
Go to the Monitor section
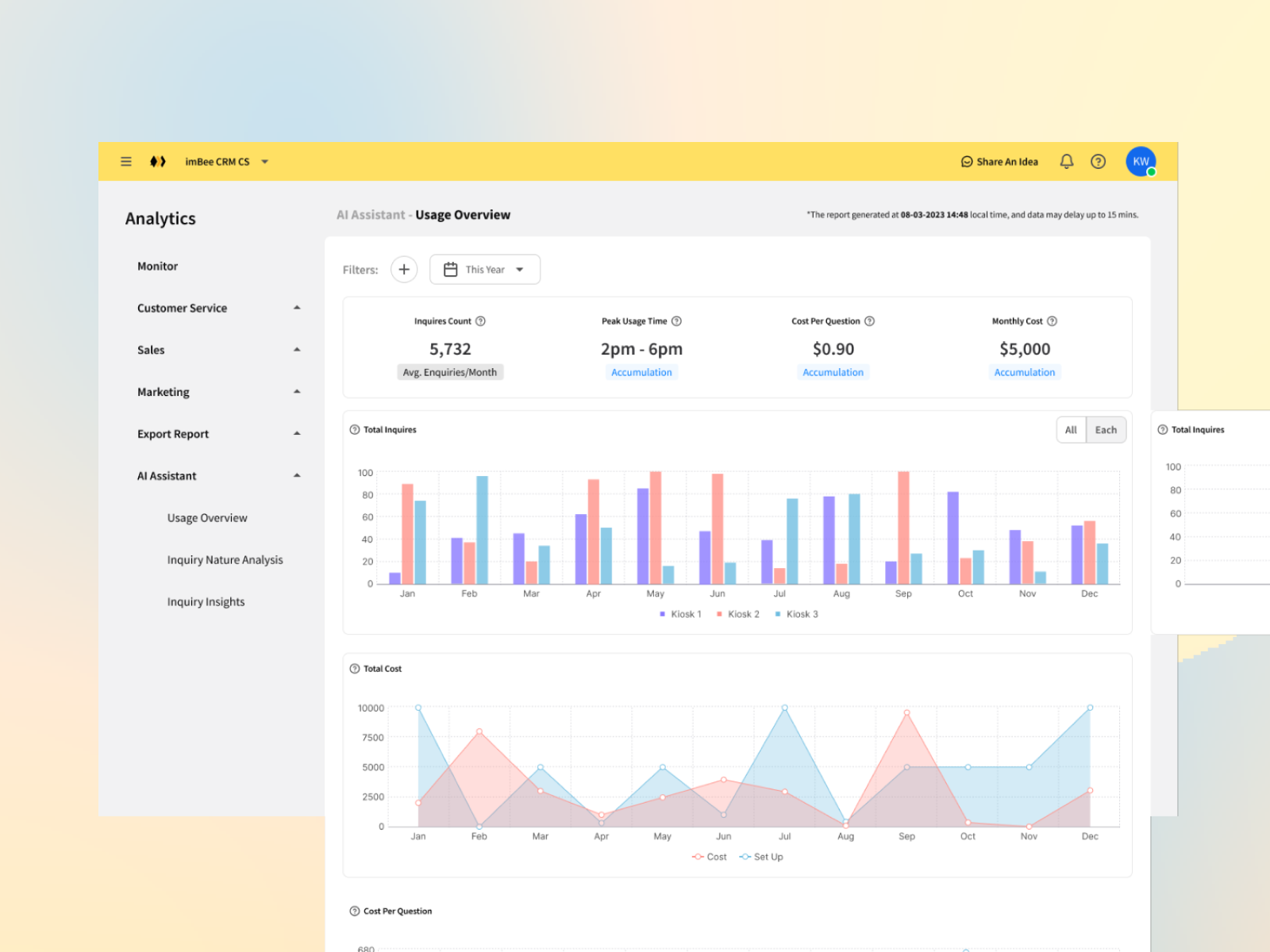click(x=157, y=266)
